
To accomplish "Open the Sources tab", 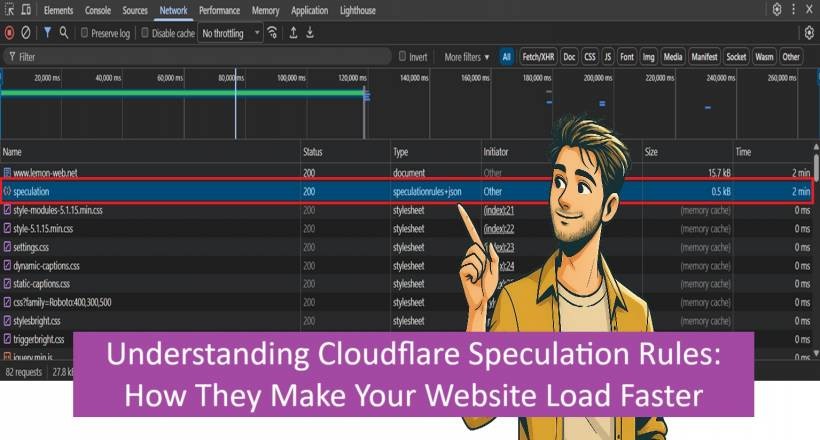I will (135, 10).
